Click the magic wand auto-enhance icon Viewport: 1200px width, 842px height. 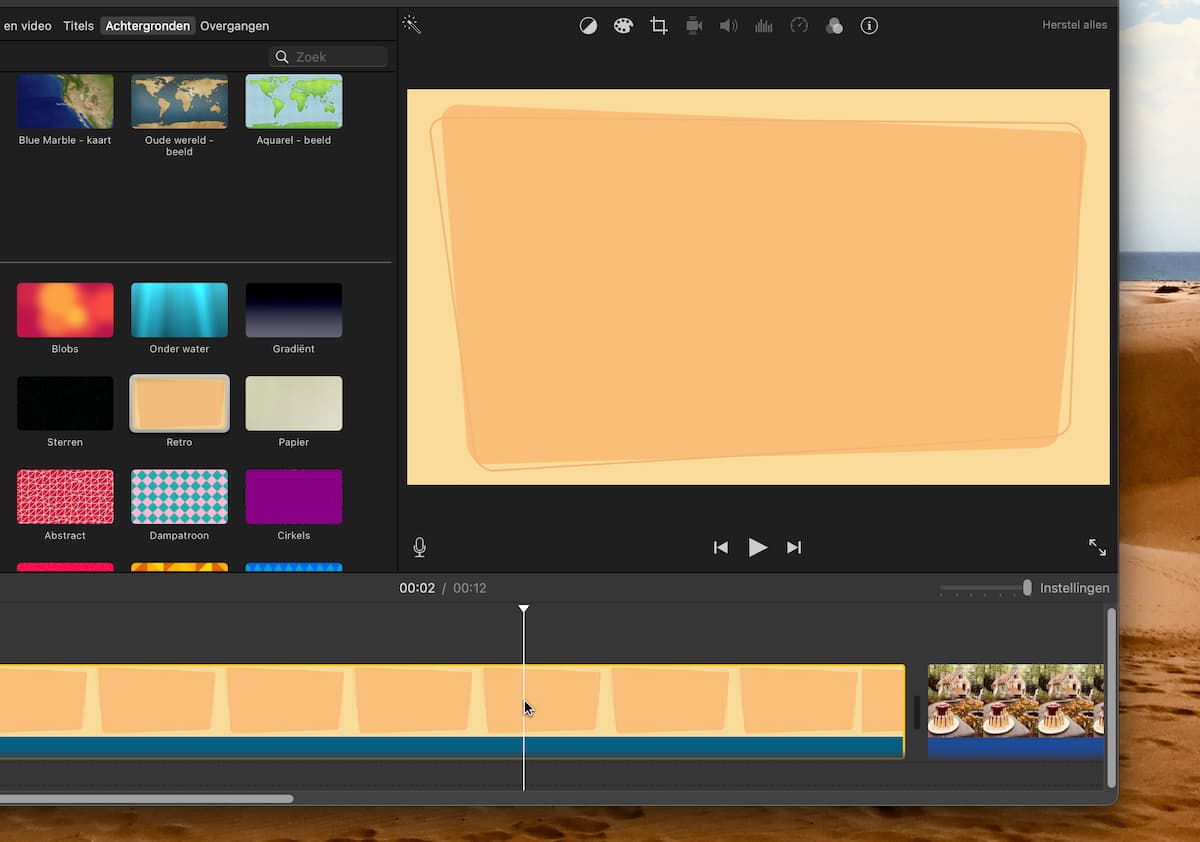(411, 25)
